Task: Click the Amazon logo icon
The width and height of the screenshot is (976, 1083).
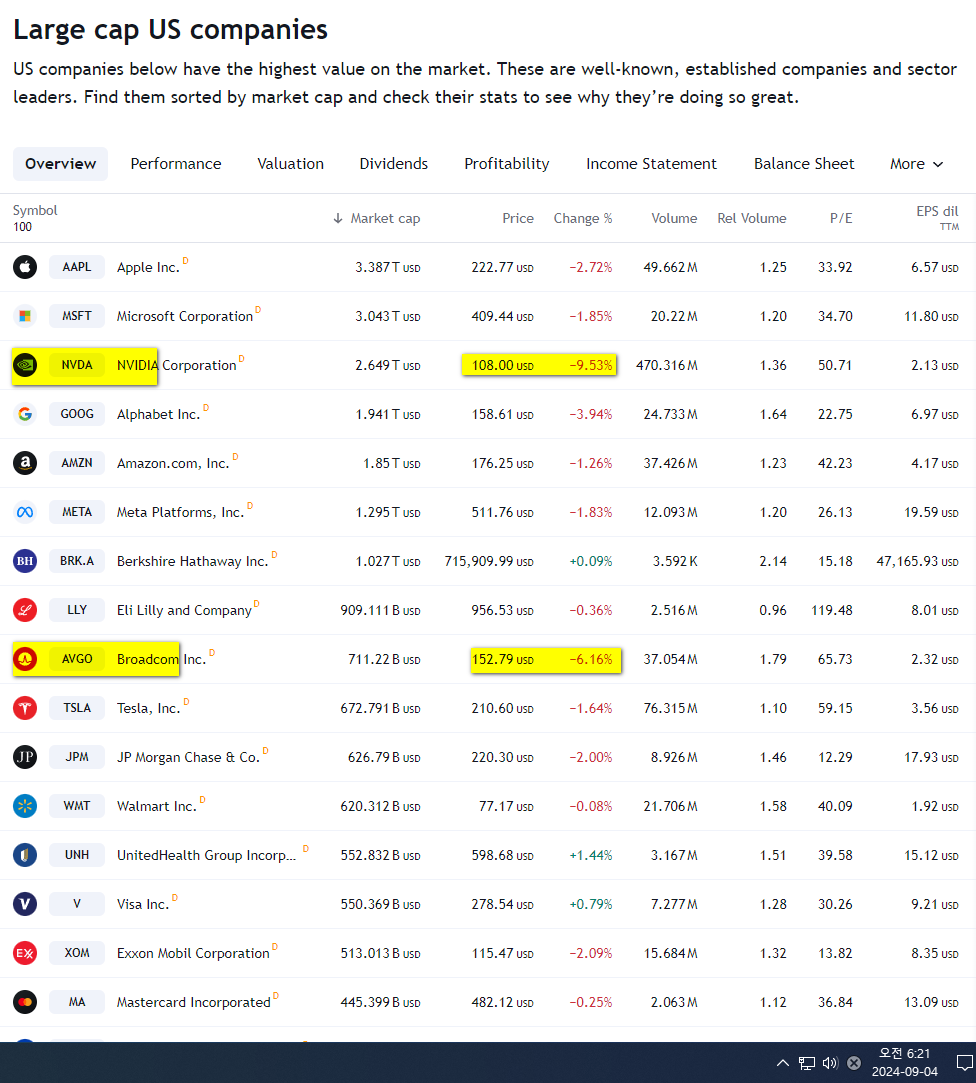Action: (25, 463)
